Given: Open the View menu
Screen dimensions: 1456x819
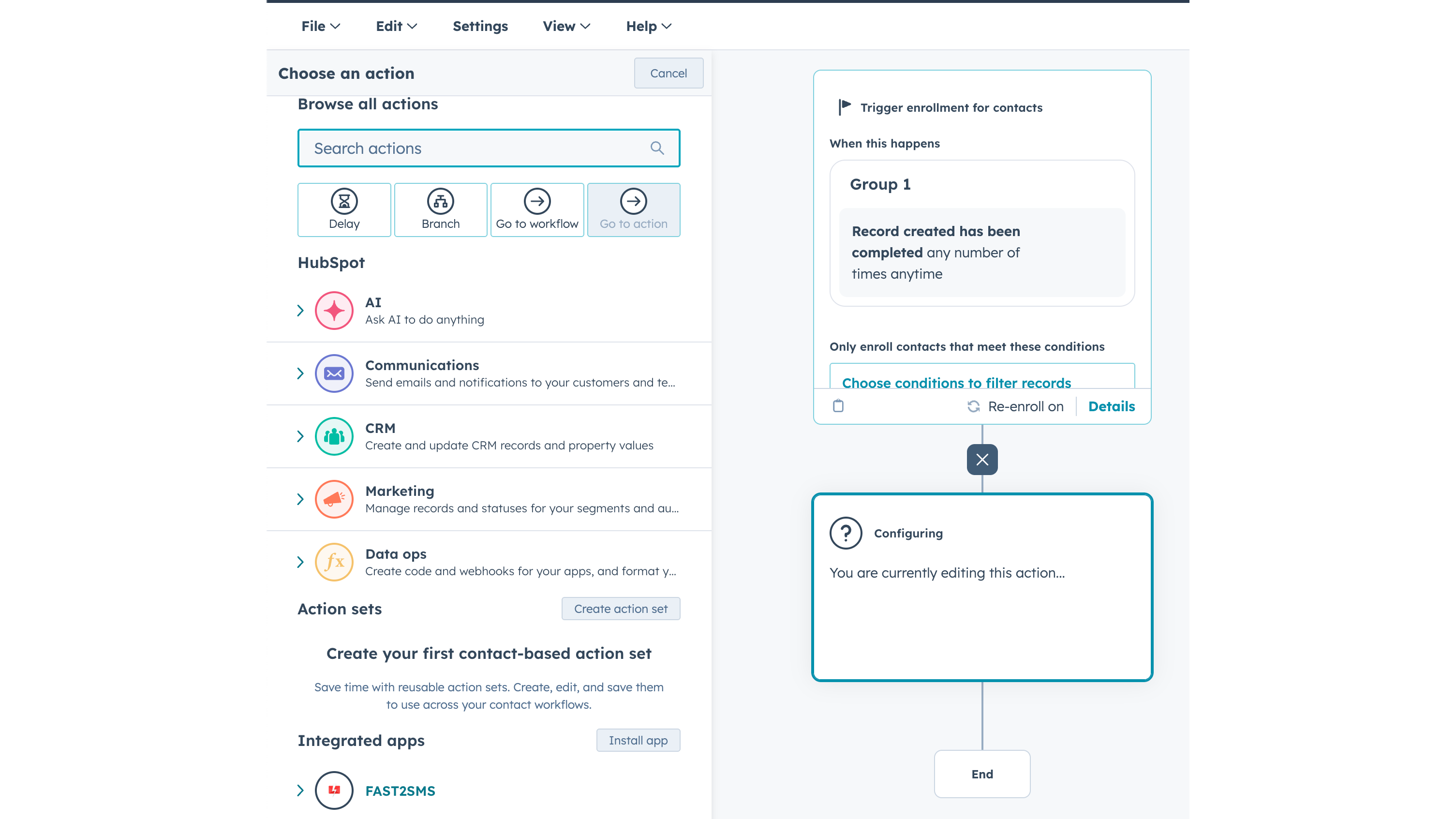Looking at the screenshot, I should tap(566, 26).
